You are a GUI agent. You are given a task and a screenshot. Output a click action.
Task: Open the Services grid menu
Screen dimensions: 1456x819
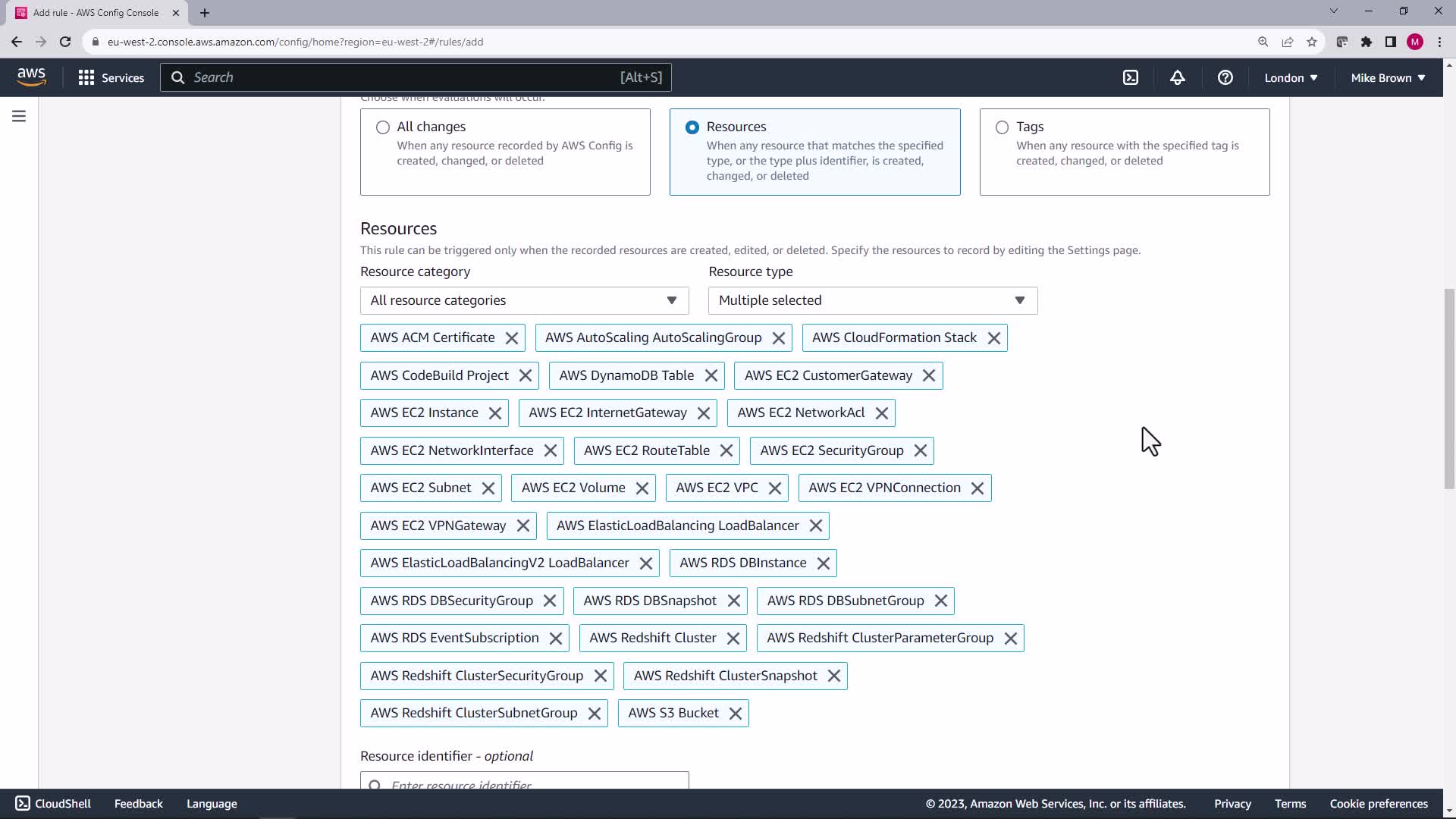pos(111,77)
